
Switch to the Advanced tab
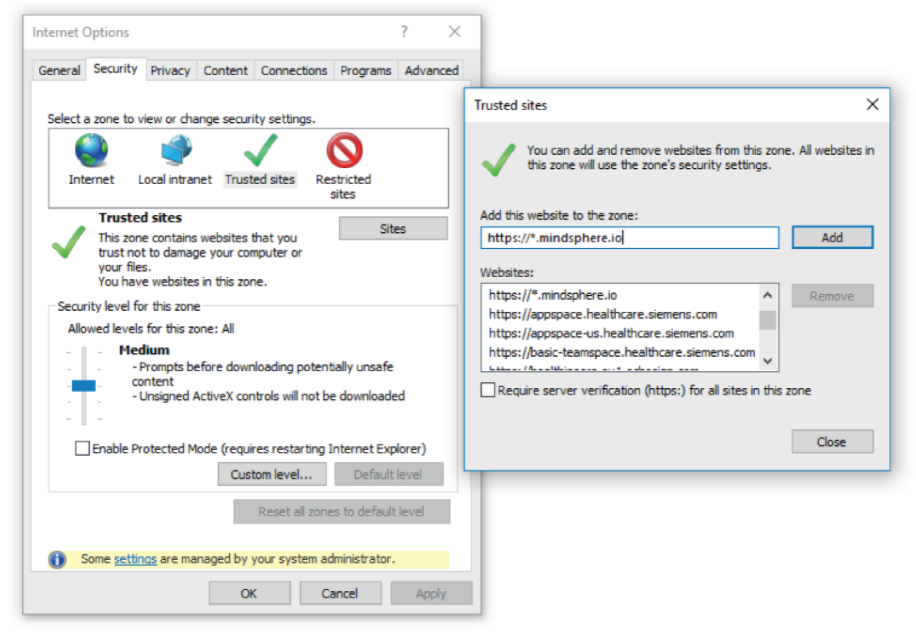pyautogui.click(x=432, y=71)
